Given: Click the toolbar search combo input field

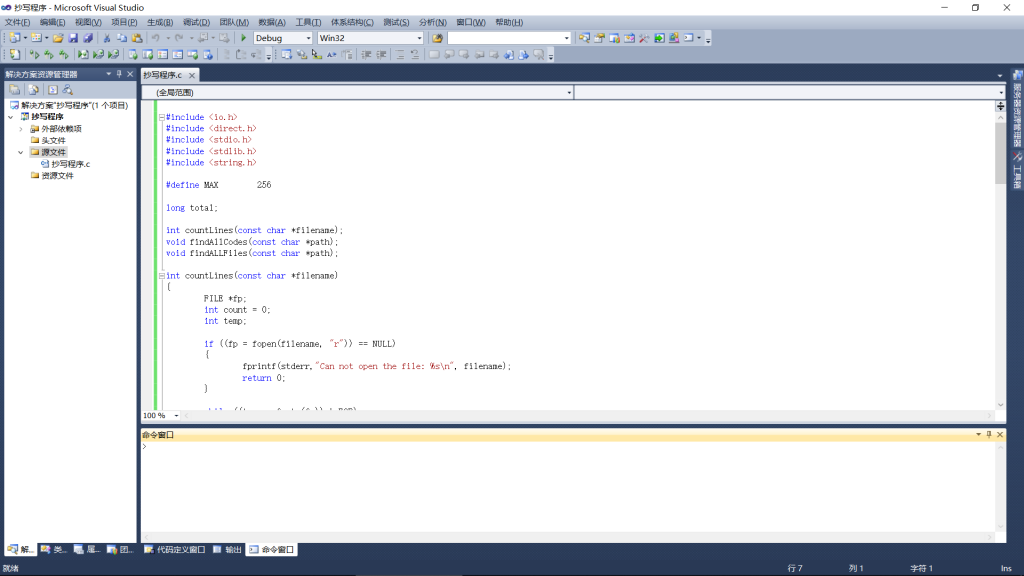Looking at the screenshot, I should pos(505,38).
